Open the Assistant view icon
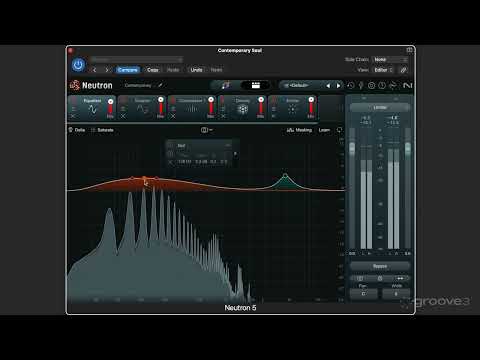The width and height of the screenshot is (480, 360). point(226,85)
